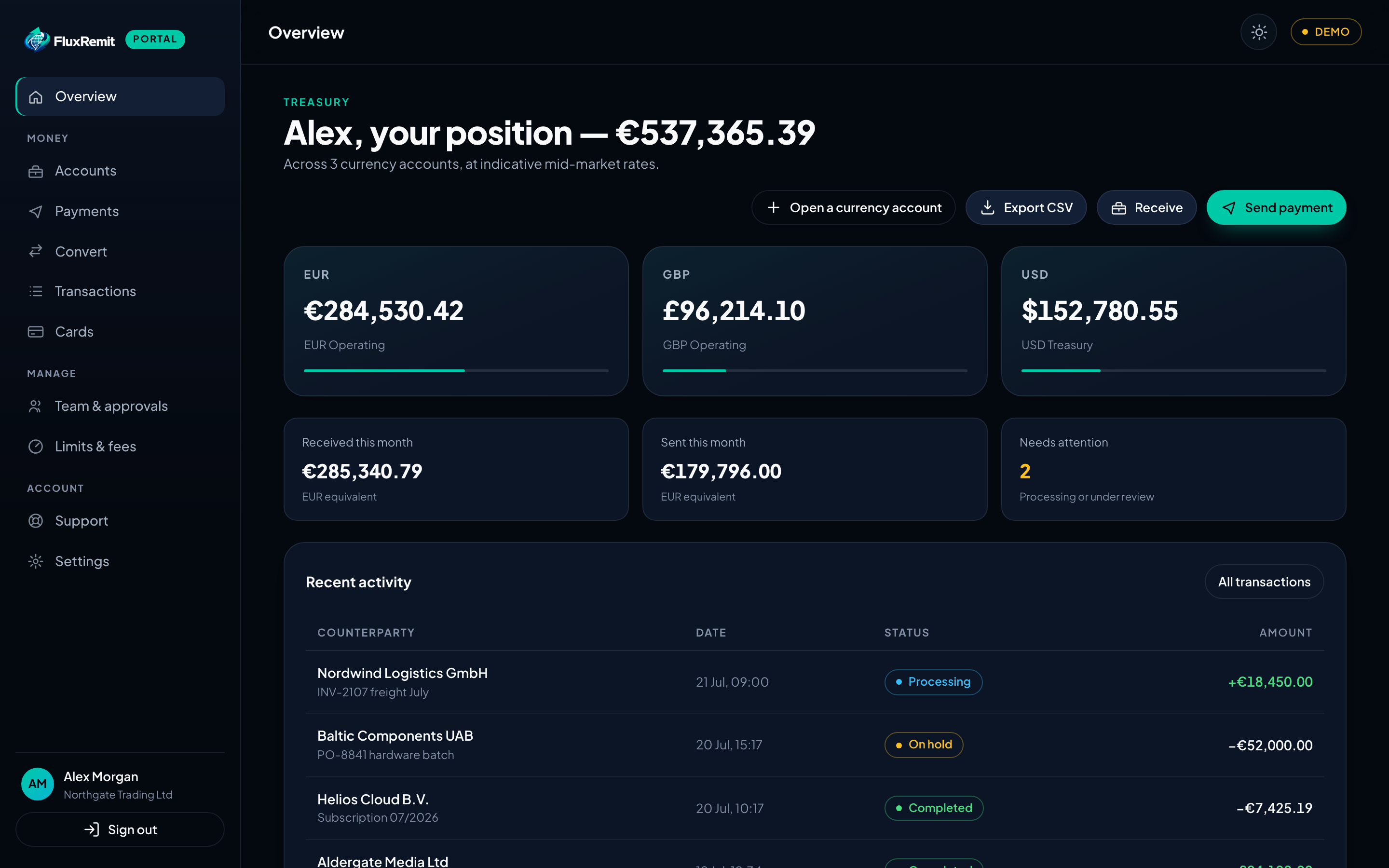Click the Sign out button
This screenshot has height=868, width=1389.
[120, 829]
